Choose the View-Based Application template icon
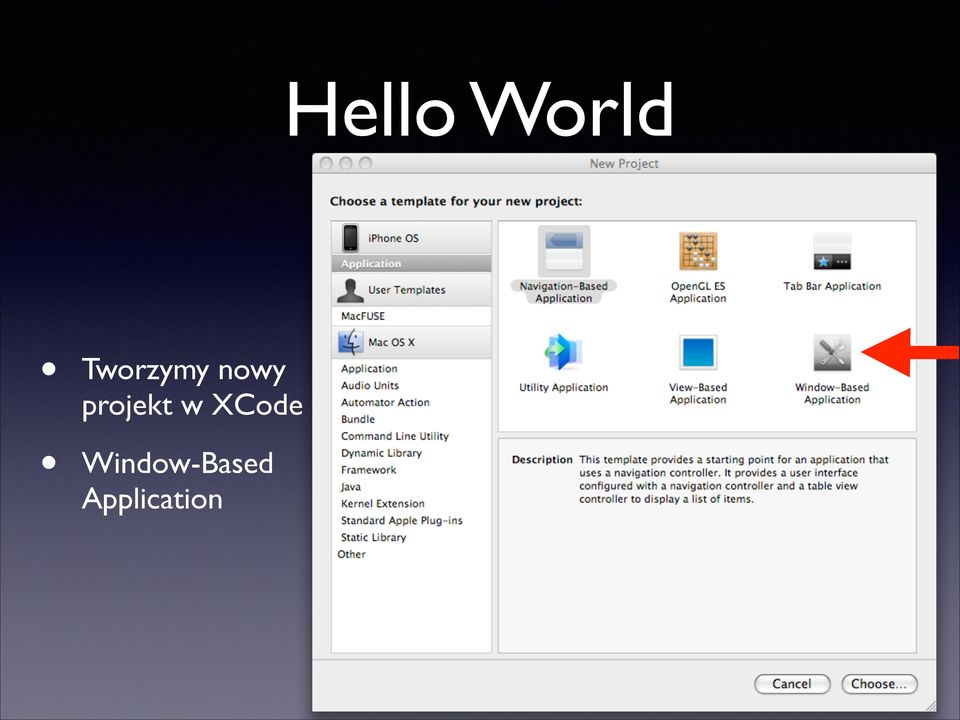Screen dimensions: 960x720 click(698, 352)
